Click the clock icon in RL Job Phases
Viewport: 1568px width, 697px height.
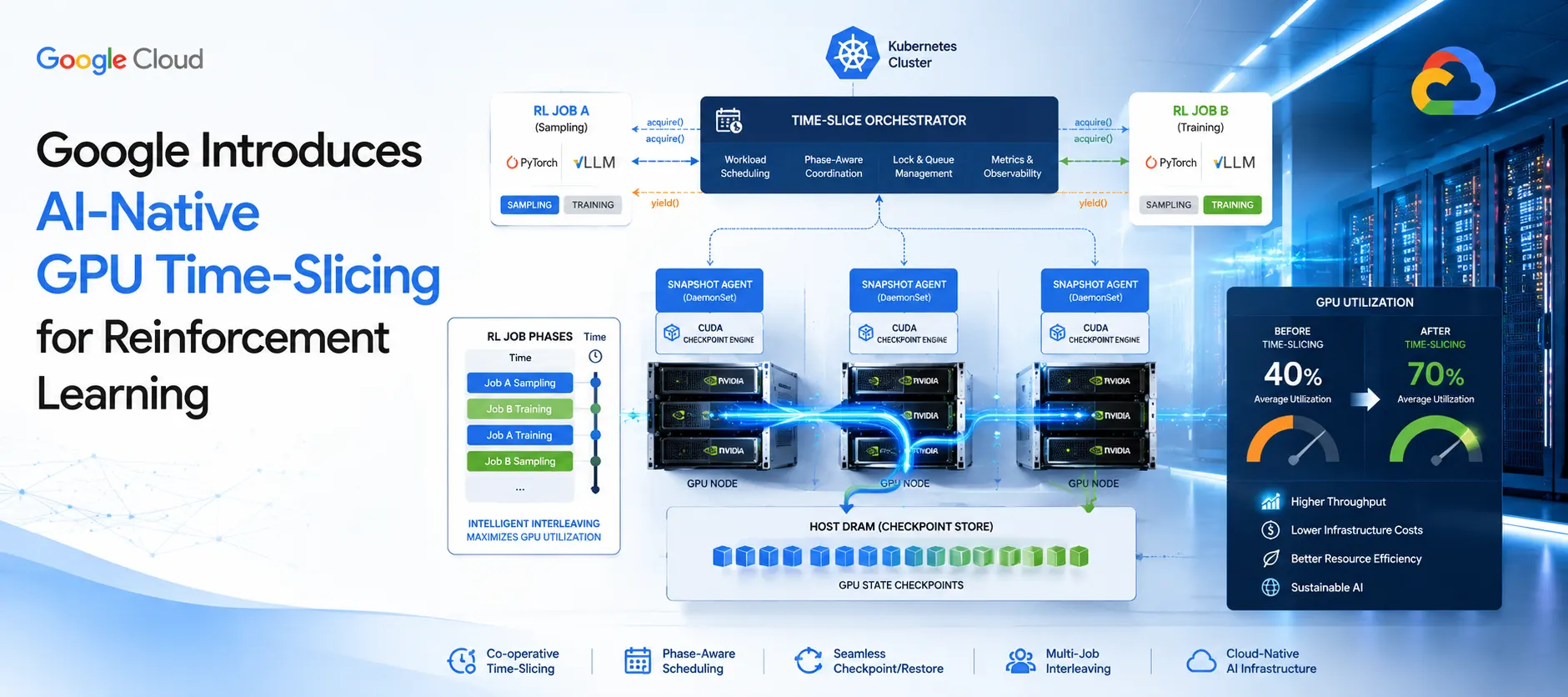[x=595, y=357]
